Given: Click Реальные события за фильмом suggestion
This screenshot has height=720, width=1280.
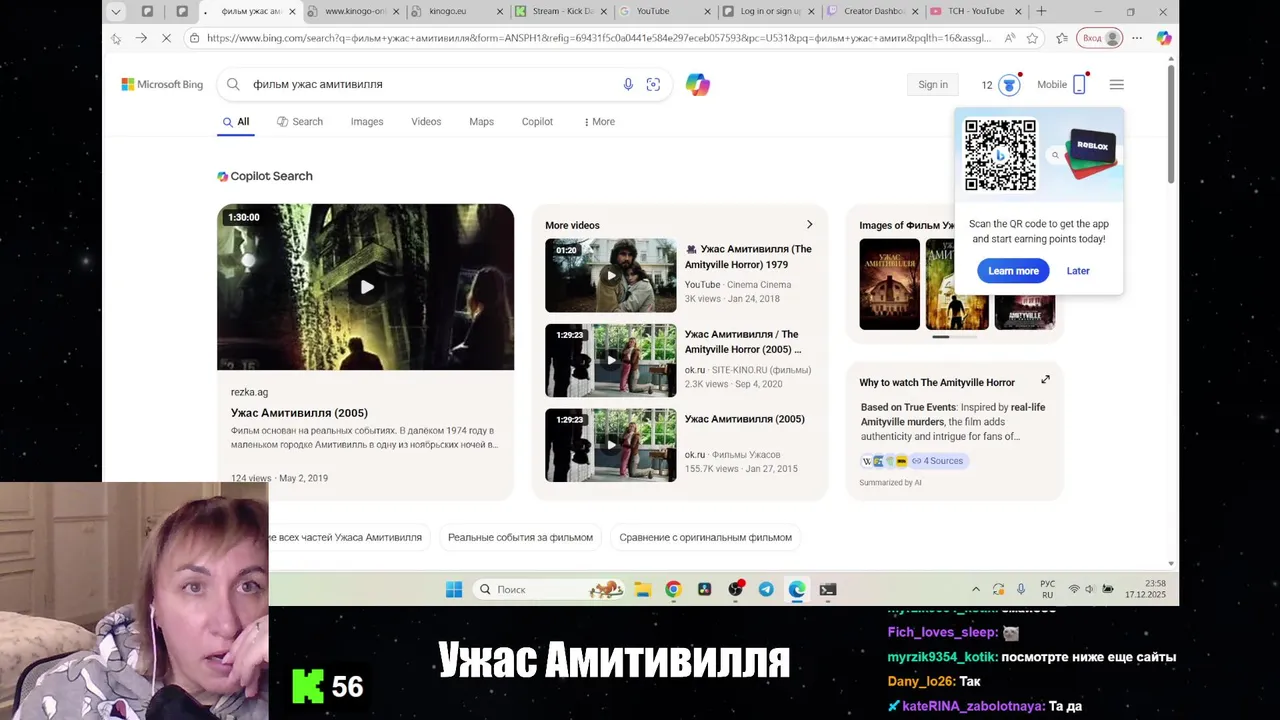Looking at the screenshot, I should click(x=520, y=537).
